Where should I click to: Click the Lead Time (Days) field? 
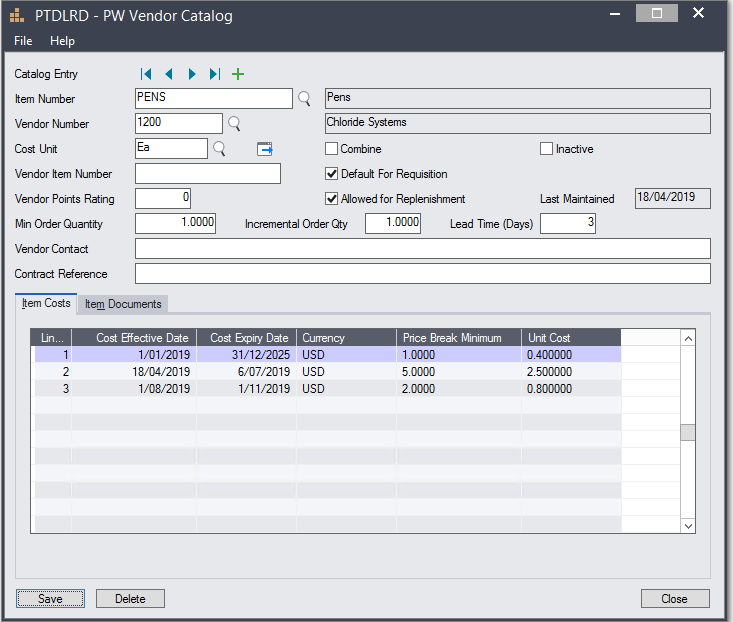[568, 224]
